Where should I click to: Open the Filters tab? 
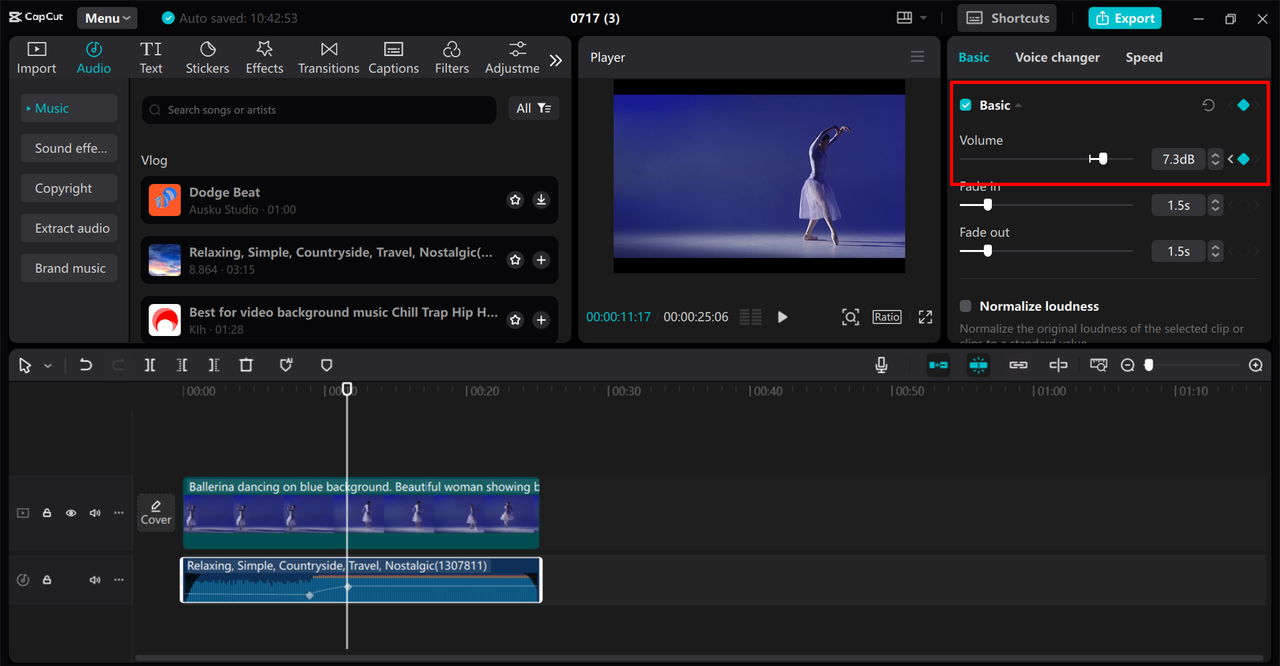pyautogui.click(x=451, y=58)
